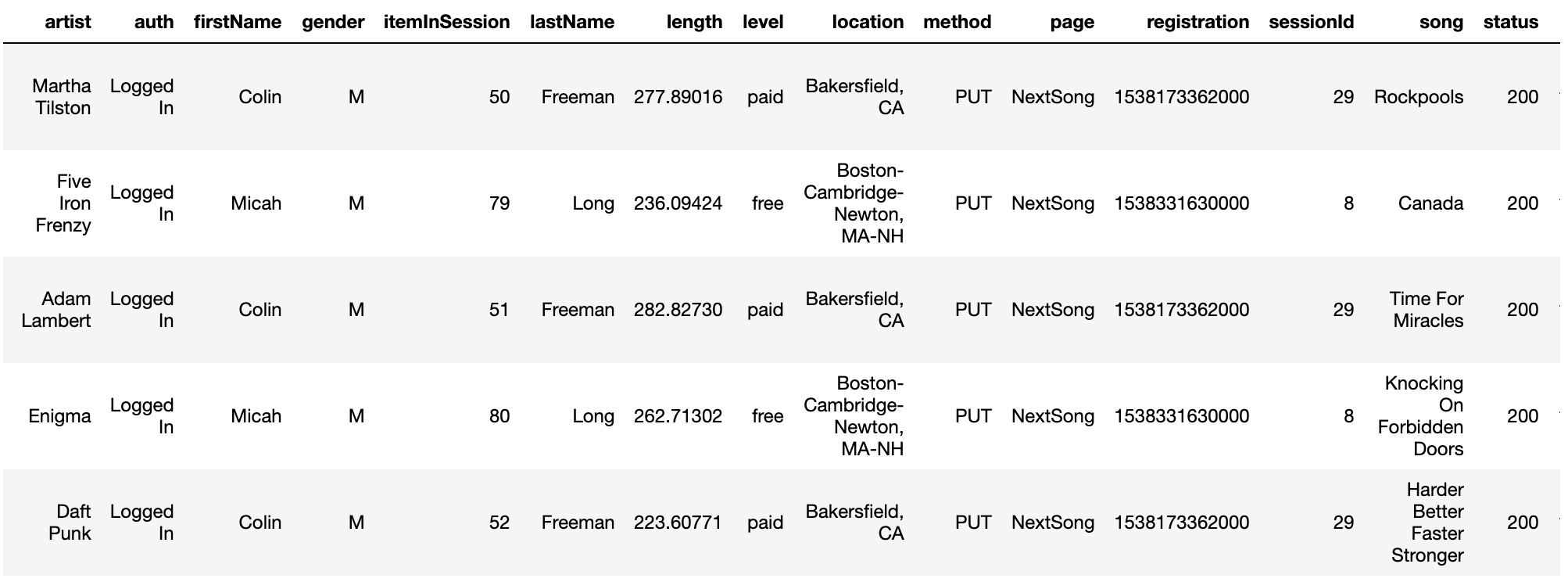Click the Canada song cell
1568x582 pixels.
click(x=1430, y=203)
